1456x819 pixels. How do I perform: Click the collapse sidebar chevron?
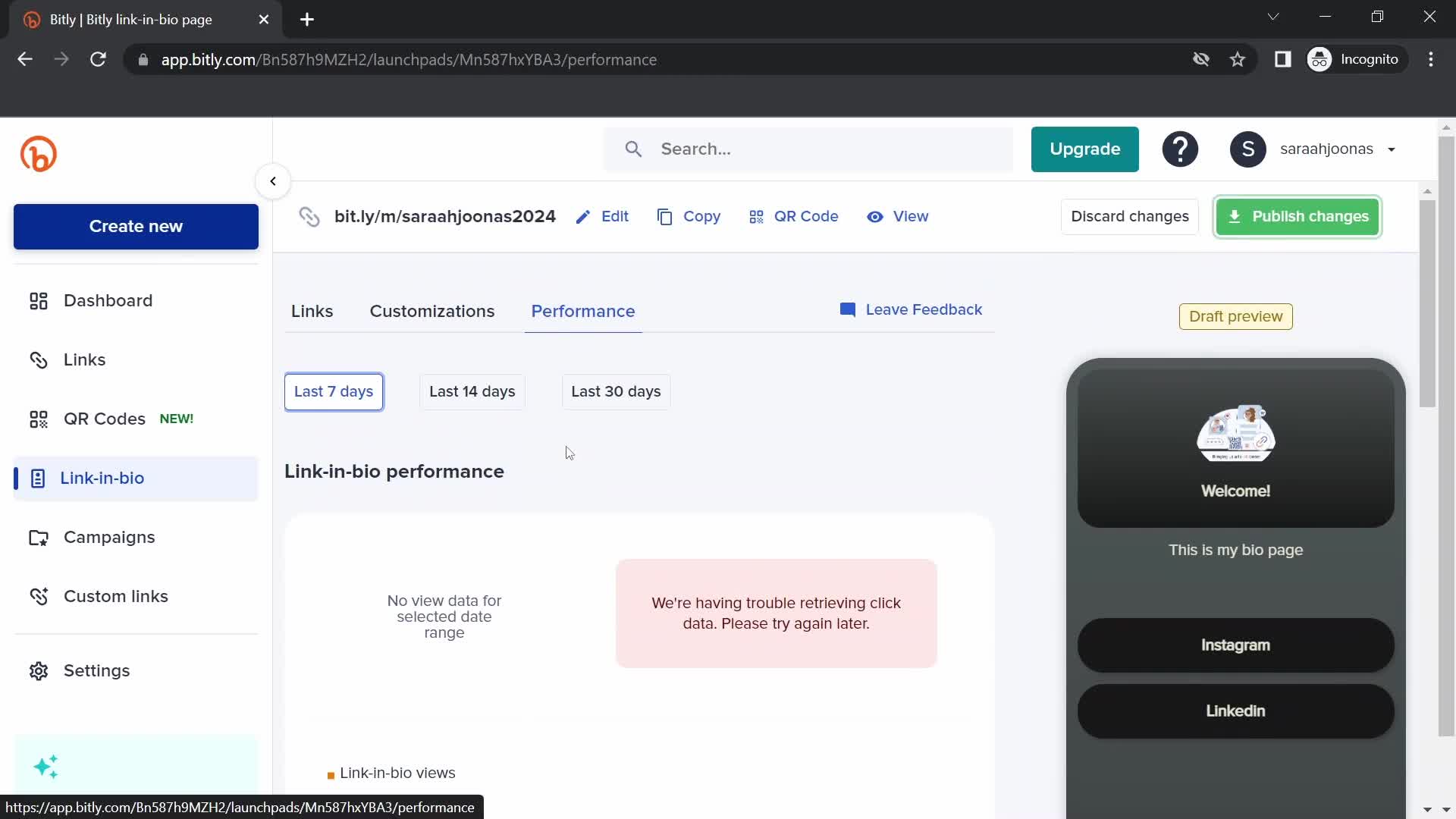[273, 181]
